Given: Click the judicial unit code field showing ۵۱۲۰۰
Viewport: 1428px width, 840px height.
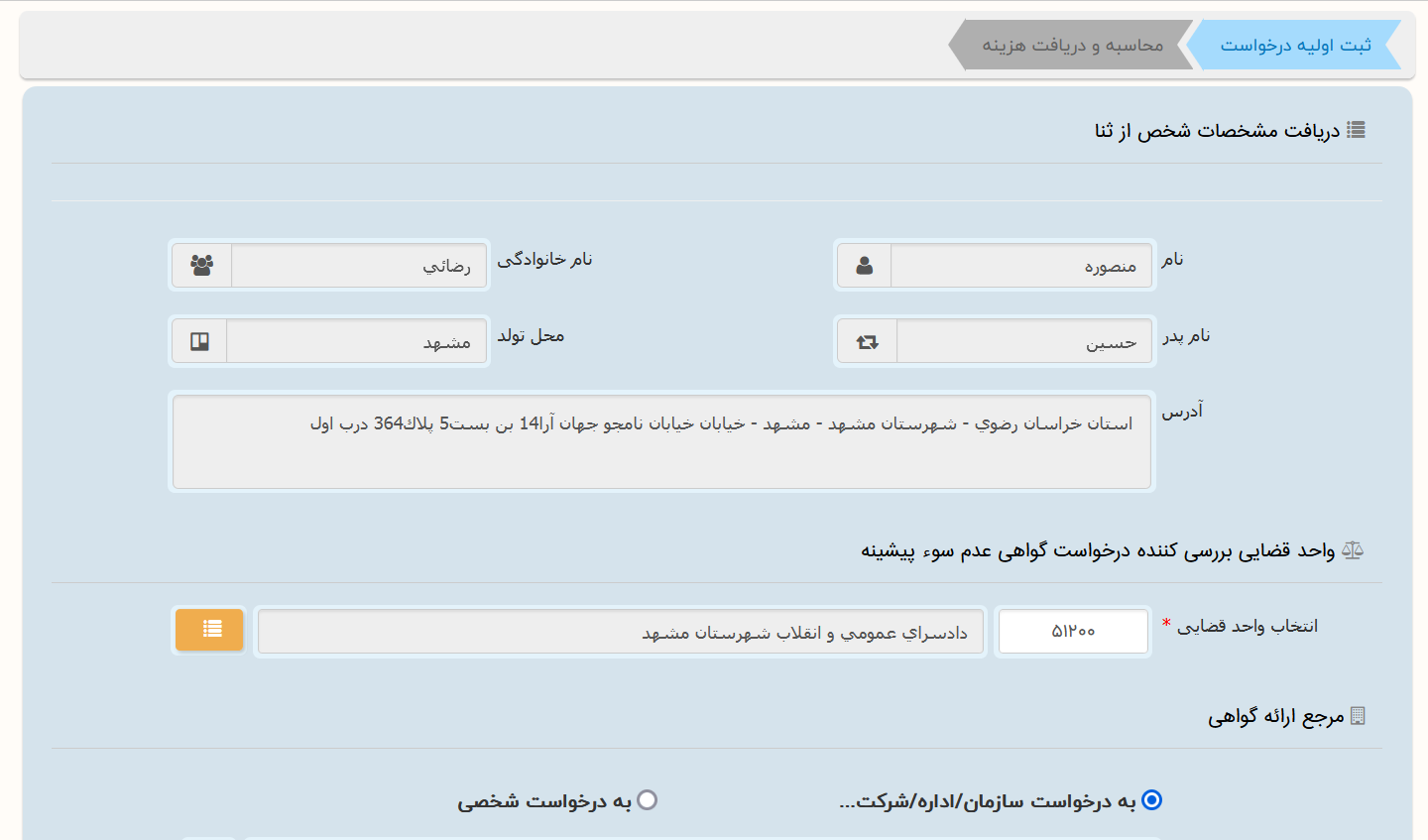Looking at the screenshot, I should (1073, 632).
